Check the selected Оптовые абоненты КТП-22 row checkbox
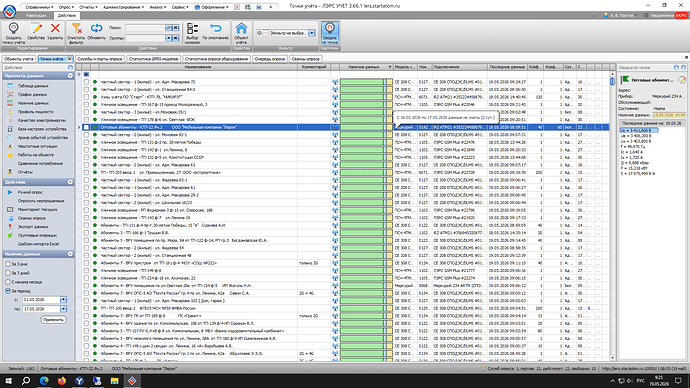690x388 pixels. [x=86, y=127]
